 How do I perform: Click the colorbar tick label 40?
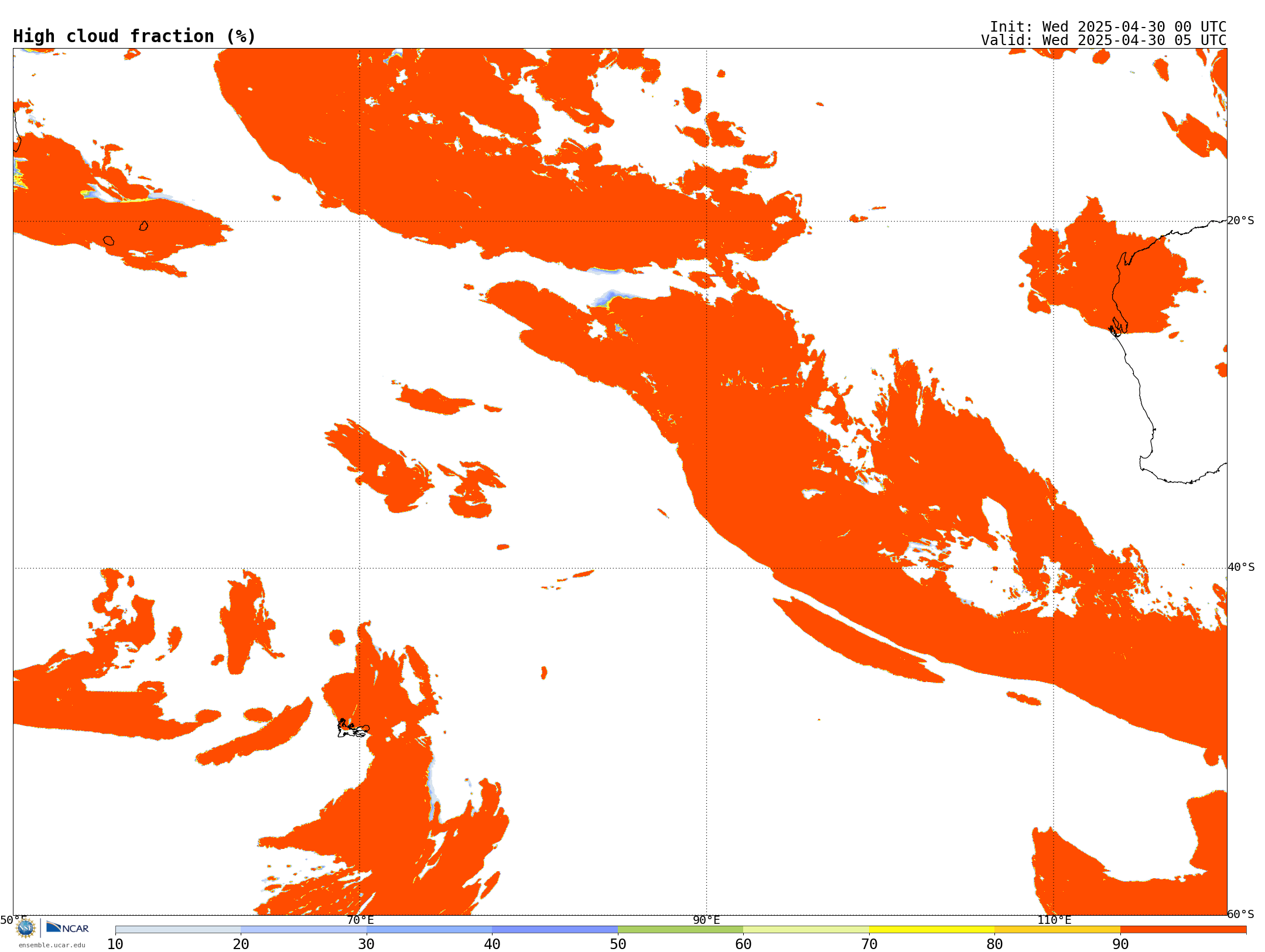pos(492,944)
